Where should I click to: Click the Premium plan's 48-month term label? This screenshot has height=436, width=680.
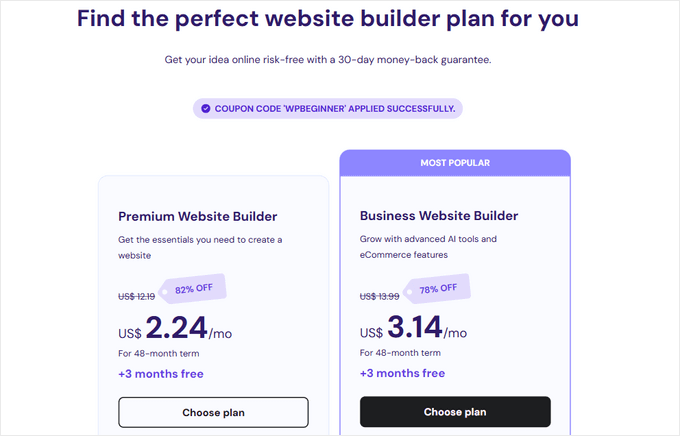pos(160,352)
